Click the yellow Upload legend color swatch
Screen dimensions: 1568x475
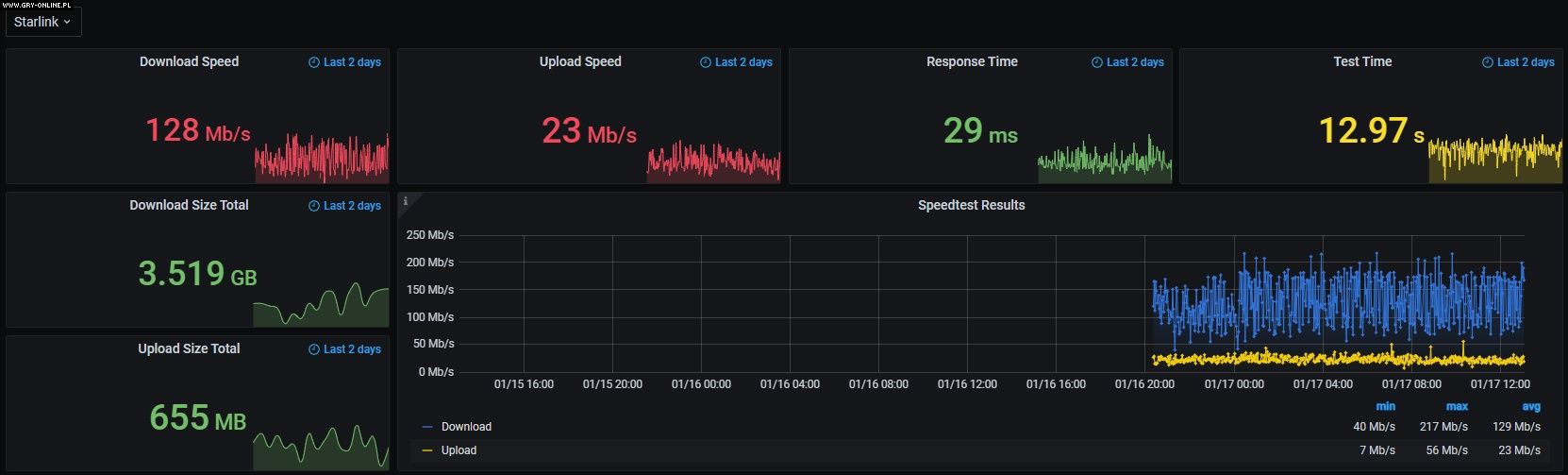427,450
